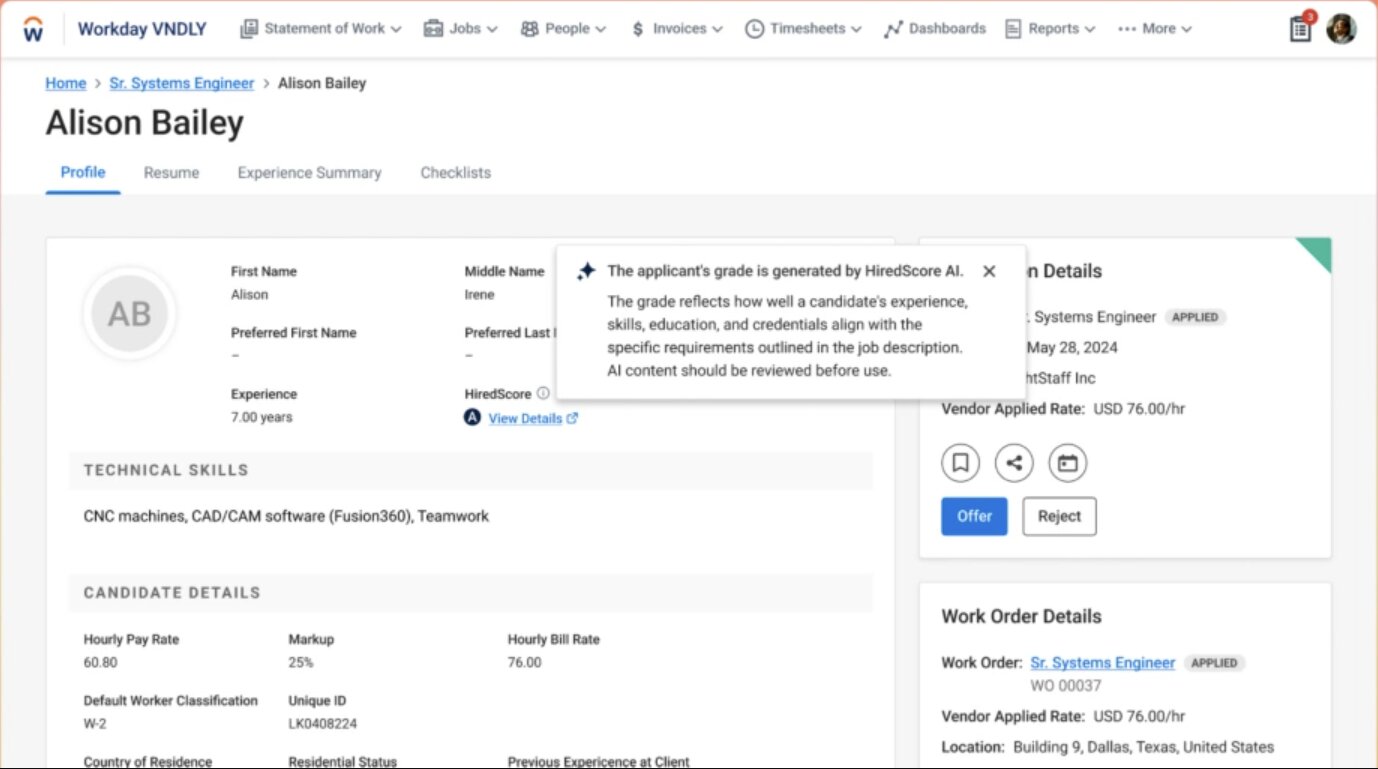This screenshot has width=1378, height=769.
Task: Expand the Statement of Work menu
Action: pyautogui.click(x=321, y=29)
